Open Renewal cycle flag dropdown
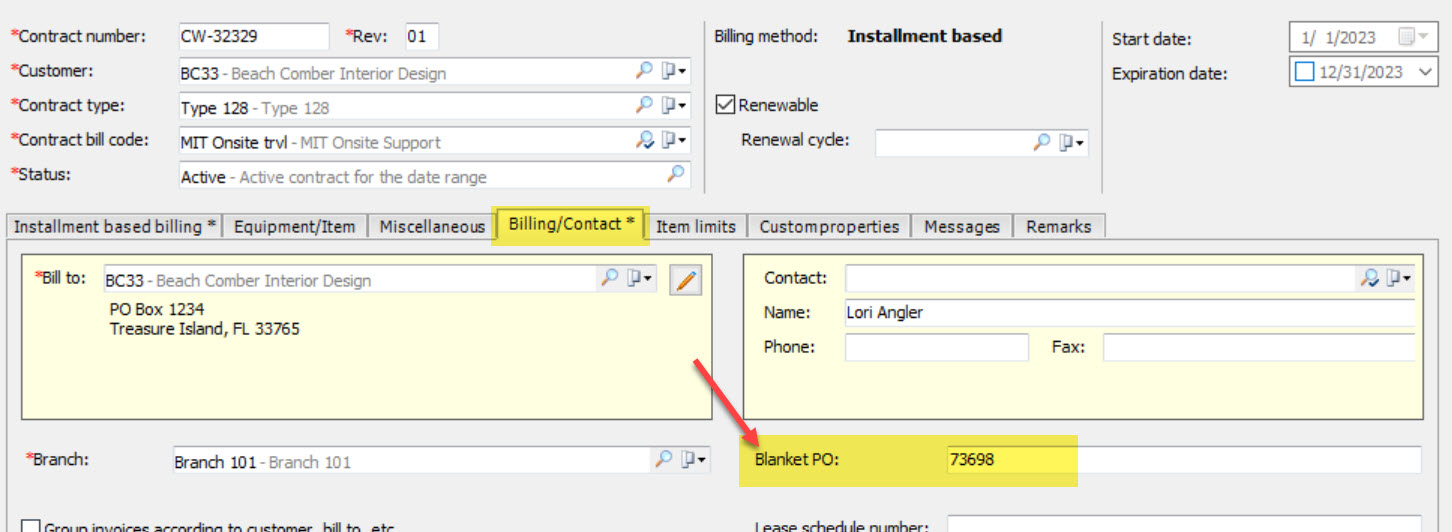This screenshot has width=1452, height=532. (1072, 142)
